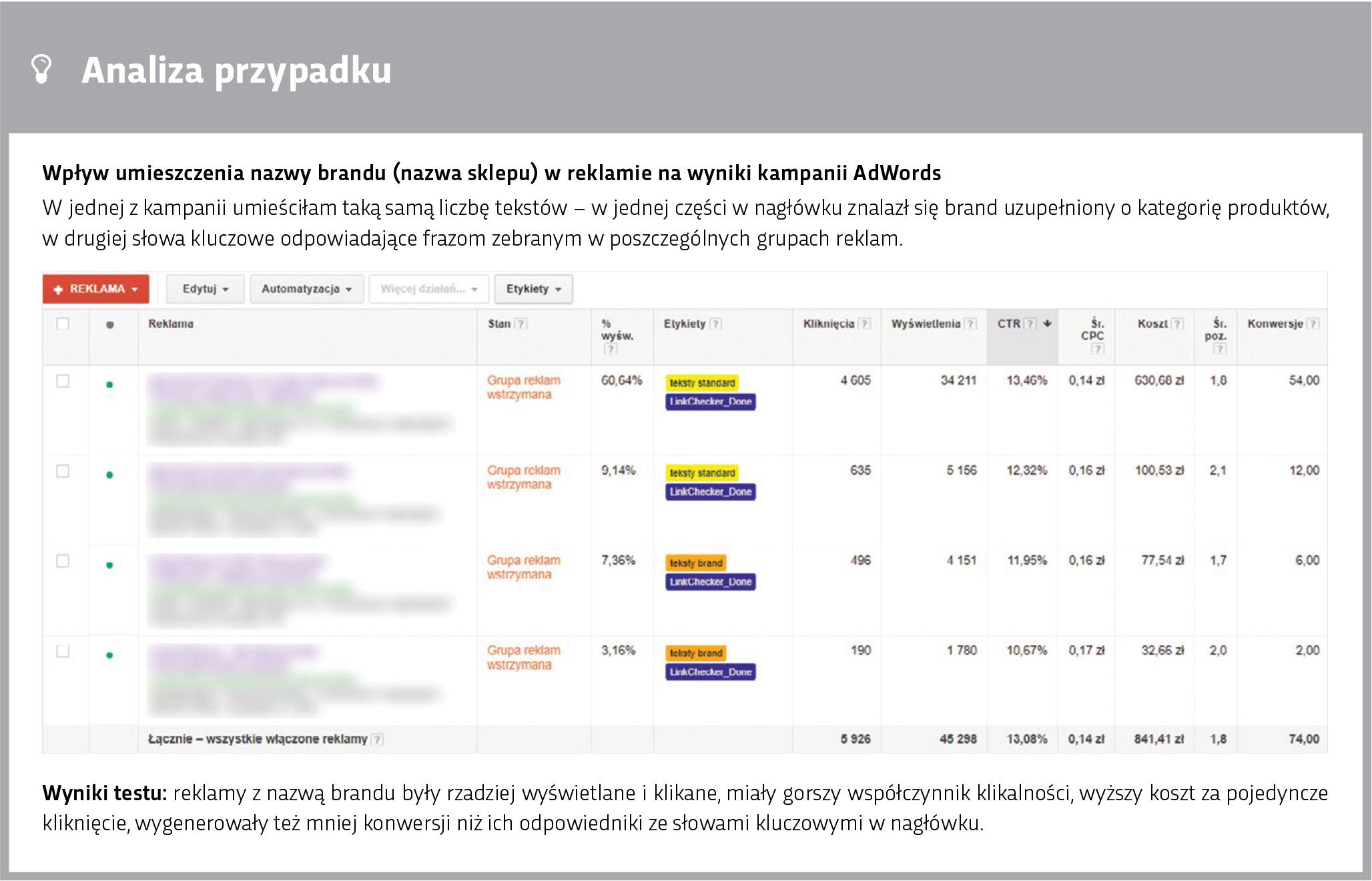The width and height of the screenshot is (1372, 881).
Task: Click teksty standard label in 9,14% row
Action: click(702, 473)
